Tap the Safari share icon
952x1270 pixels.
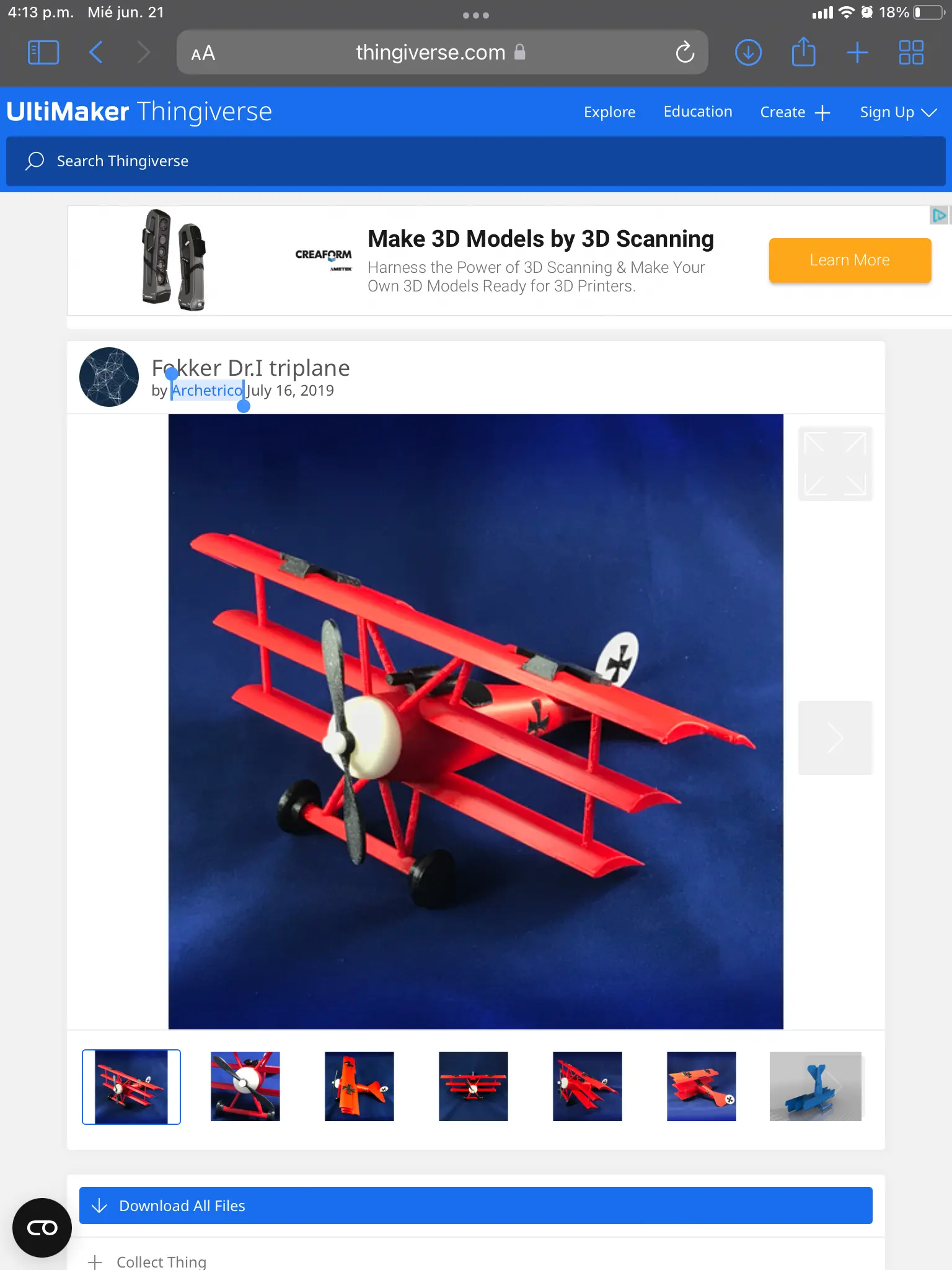click(x=803, y=51)
